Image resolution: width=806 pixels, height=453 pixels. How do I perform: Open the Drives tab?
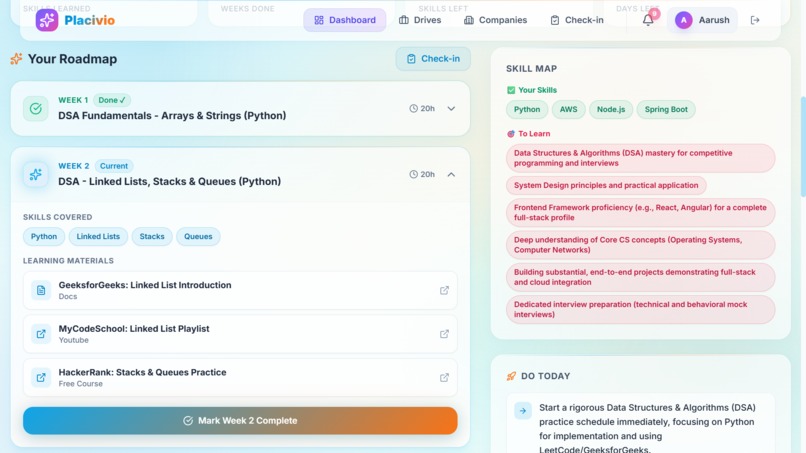click(420, 20)
